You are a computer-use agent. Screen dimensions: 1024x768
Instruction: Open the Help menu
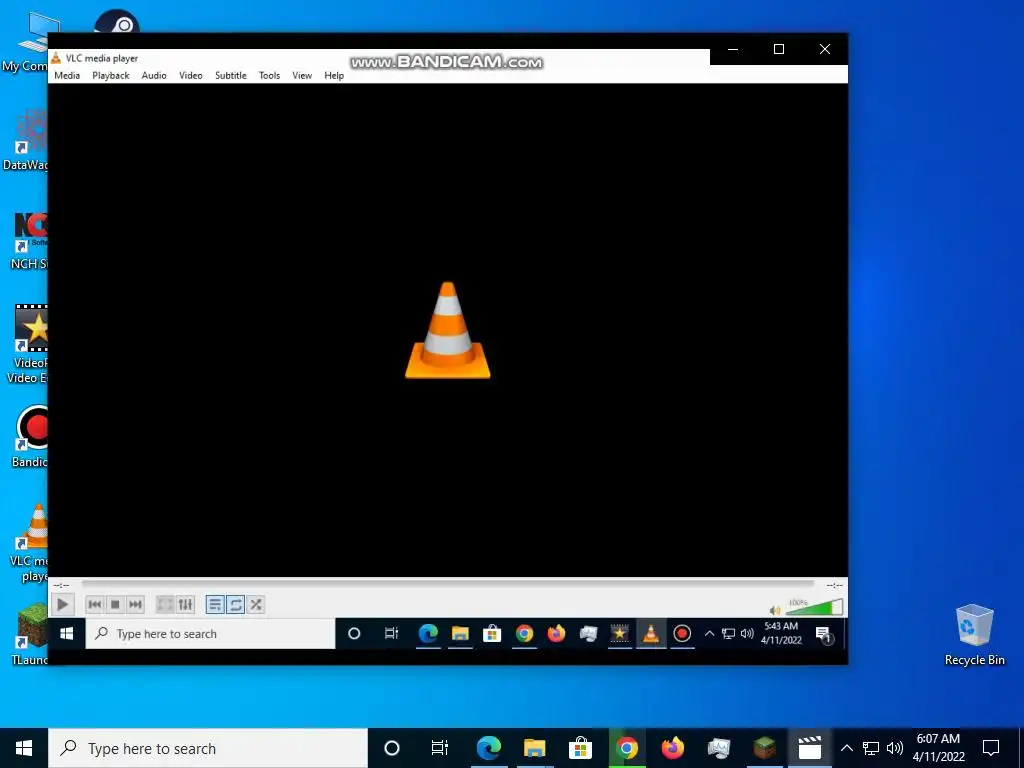(x=334, y=75)
